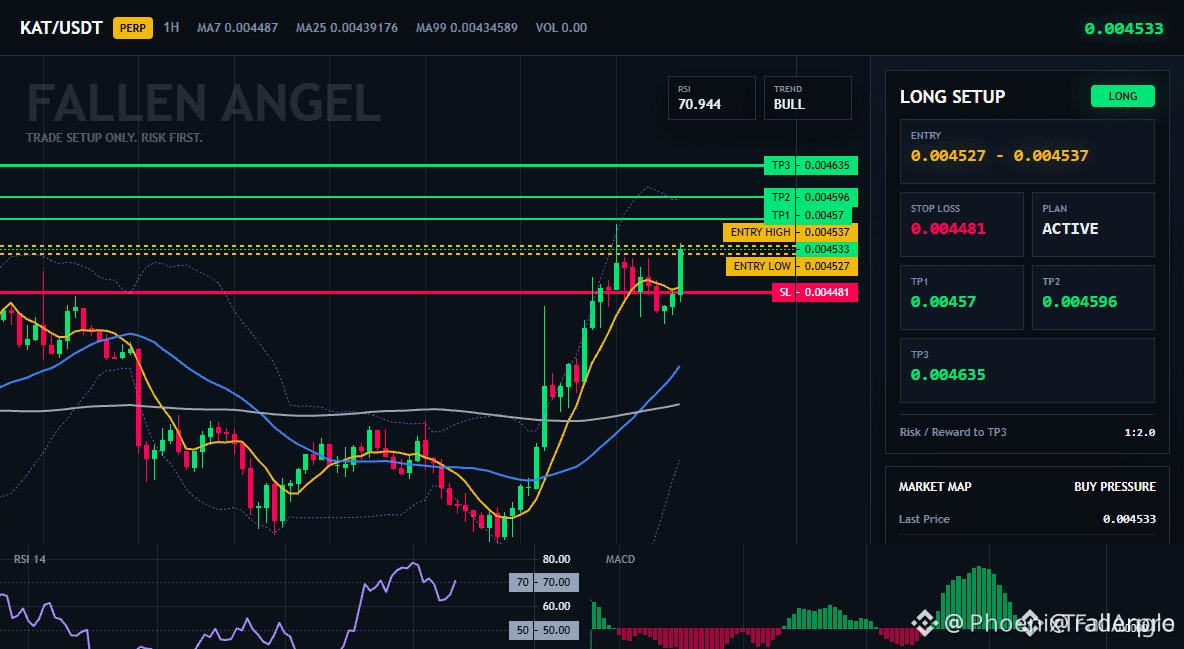Click the green 0.004533 price in header
The width and height of the screenshot is (1184, 649).
(x=1124, y=29)
